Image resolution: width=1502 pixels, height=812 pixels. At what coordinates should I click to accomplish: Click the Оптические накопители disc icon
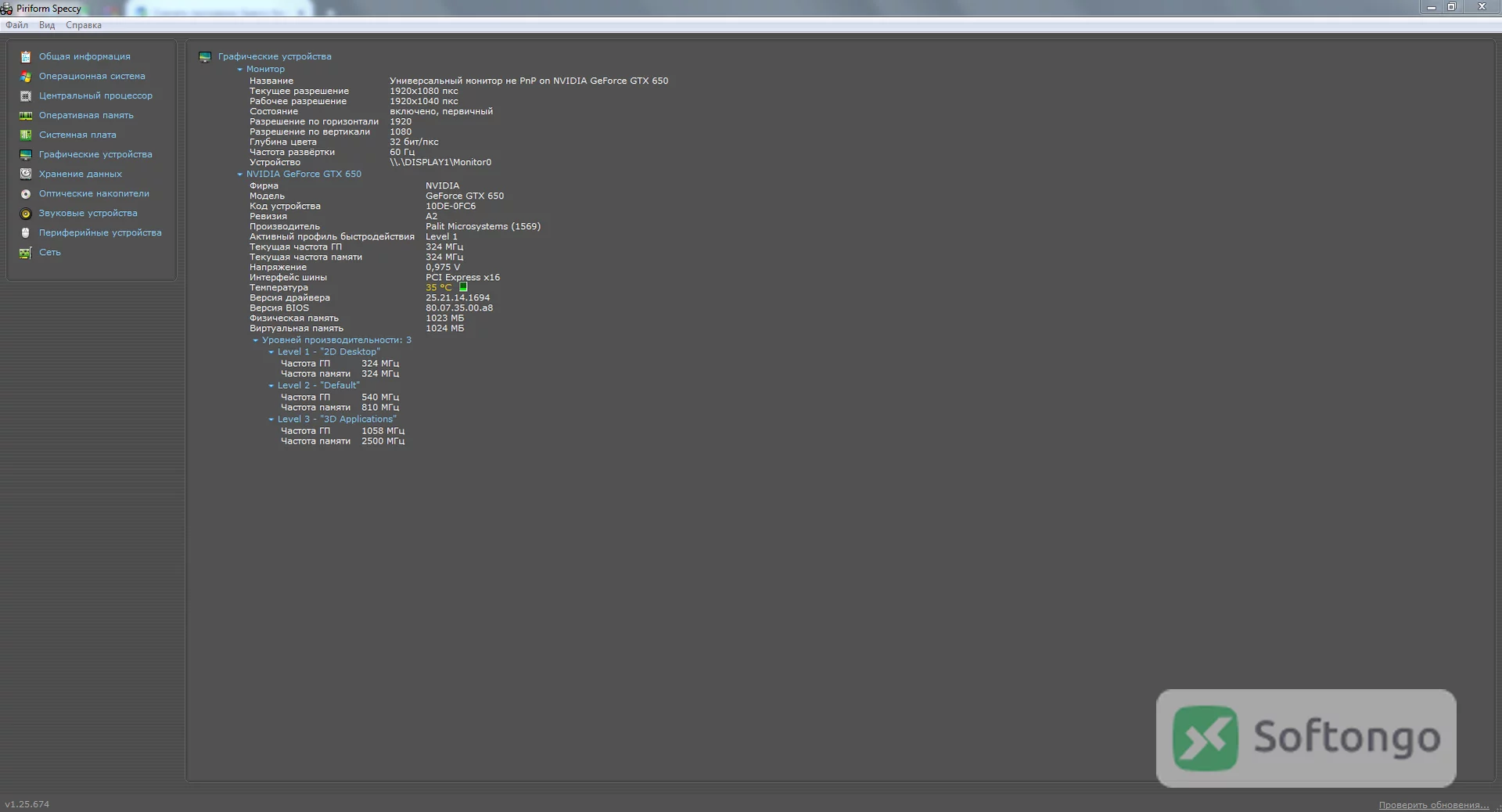pos(26,194)
